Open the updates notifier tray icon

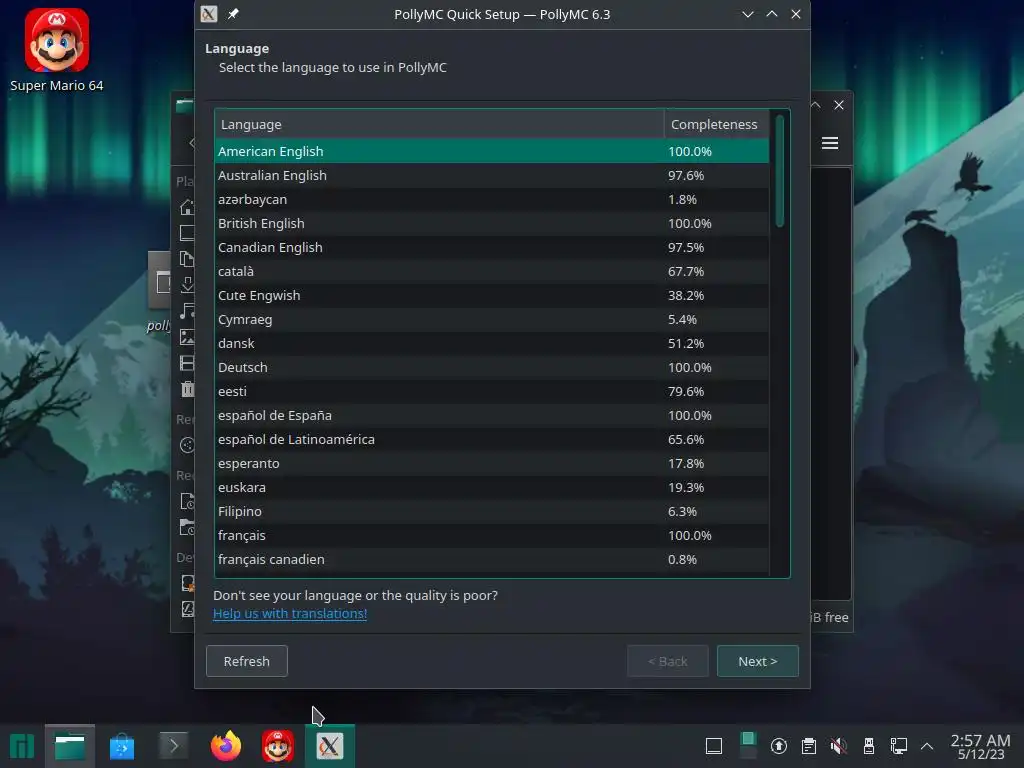(778, 746)
